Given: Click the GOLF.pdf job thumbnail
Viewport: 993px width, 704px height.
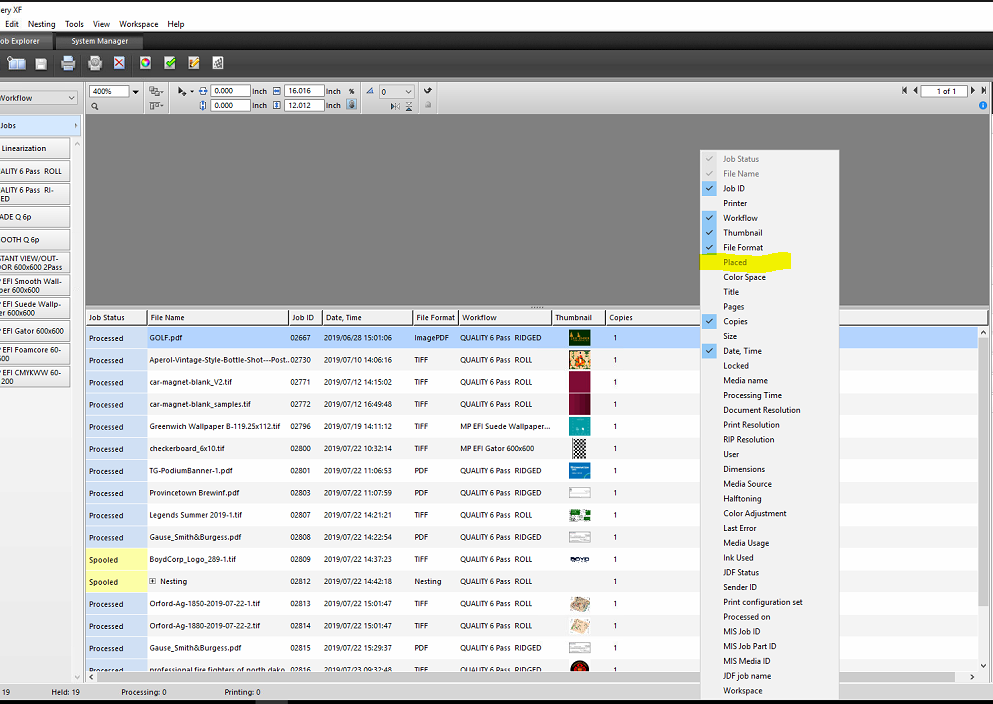Looking at the screenshot, I should coord(579,338).
